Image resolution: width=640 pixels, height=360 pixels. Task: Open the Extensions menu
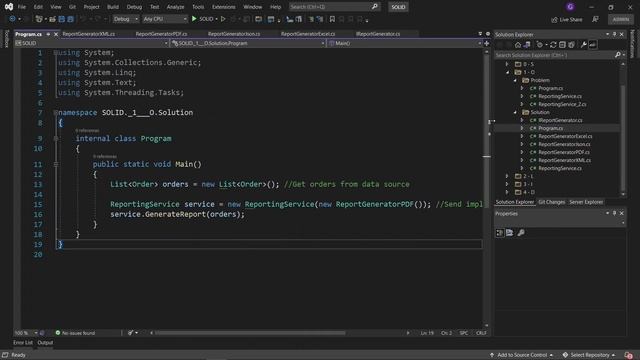(x=223, y=7)
